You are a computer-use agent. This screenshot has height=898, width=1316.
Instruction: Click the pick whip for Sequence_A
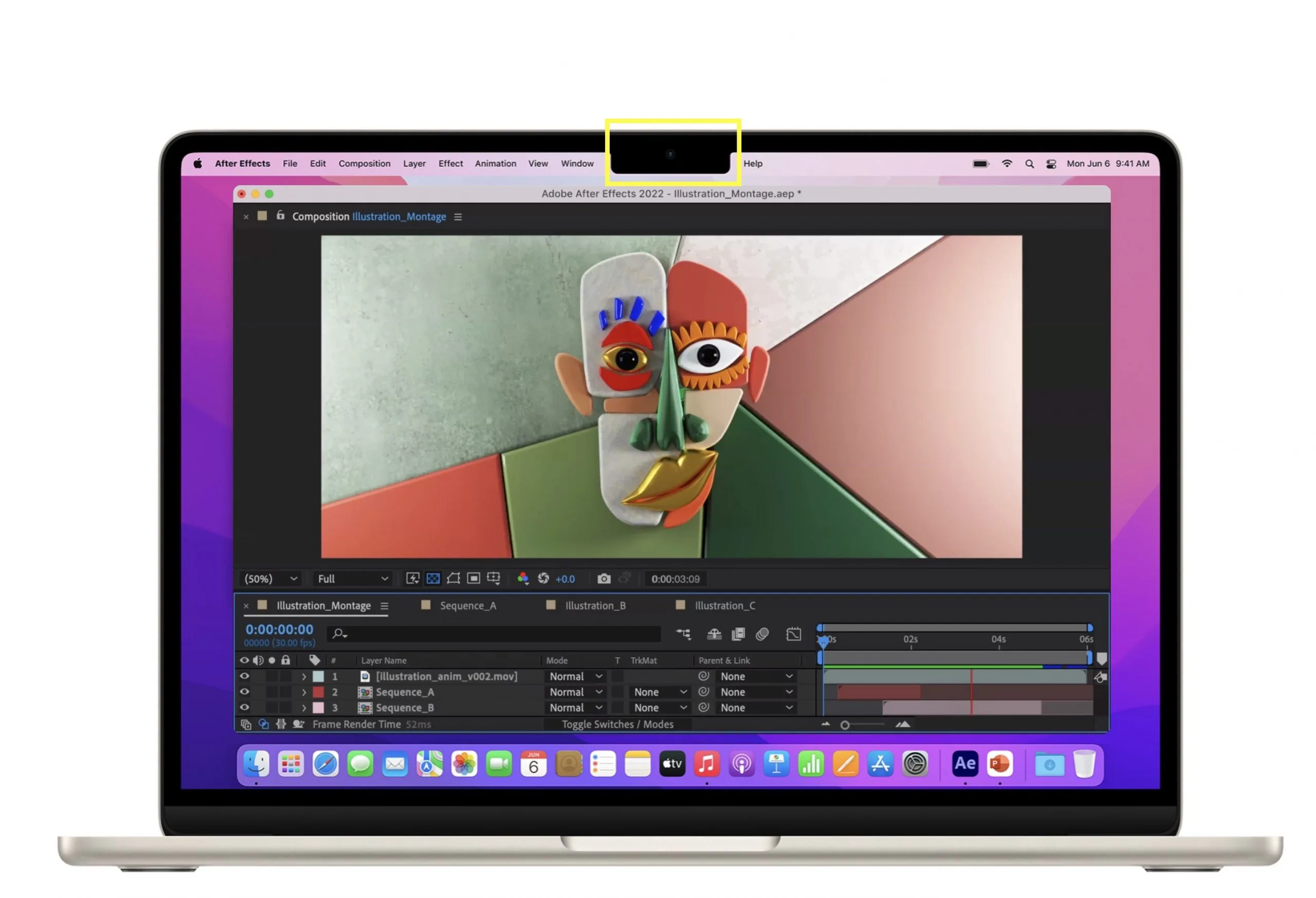(x=703, y=692)
